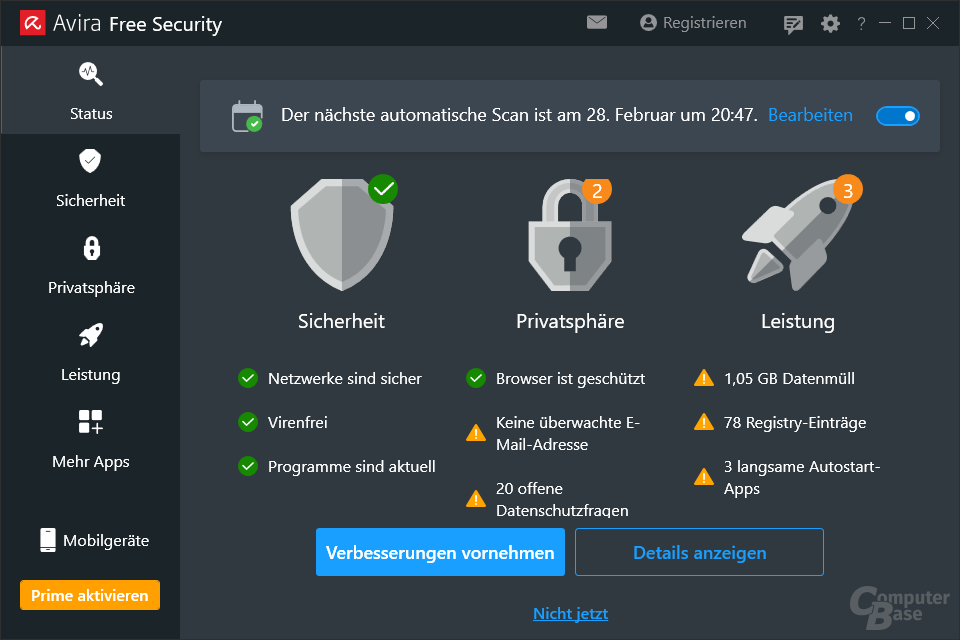Open the Sicherheit sidebar section
The width and height of the screenshot is (960, 640).
pos(91,177)
